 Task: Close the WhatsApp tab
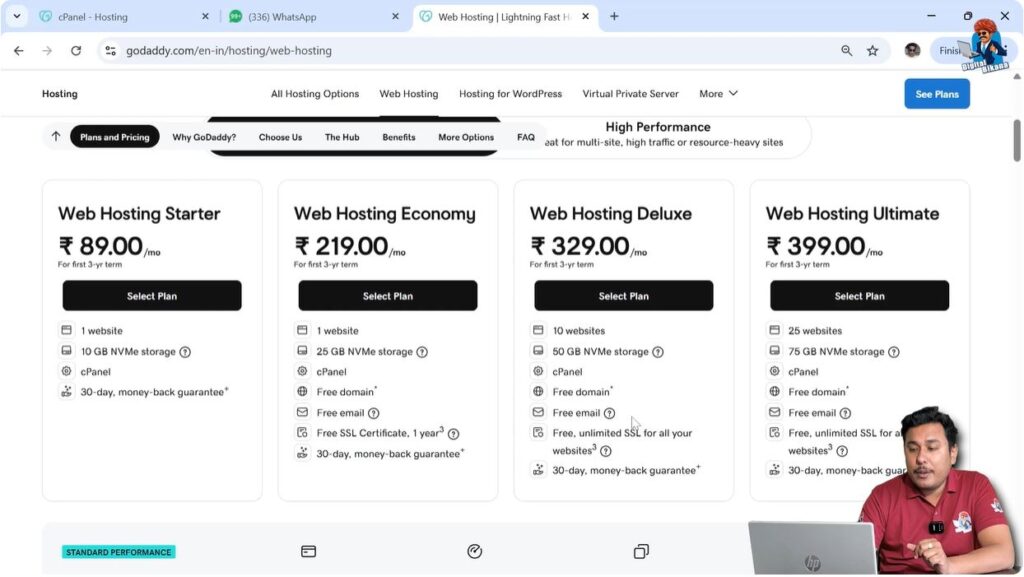click(395, 16)
